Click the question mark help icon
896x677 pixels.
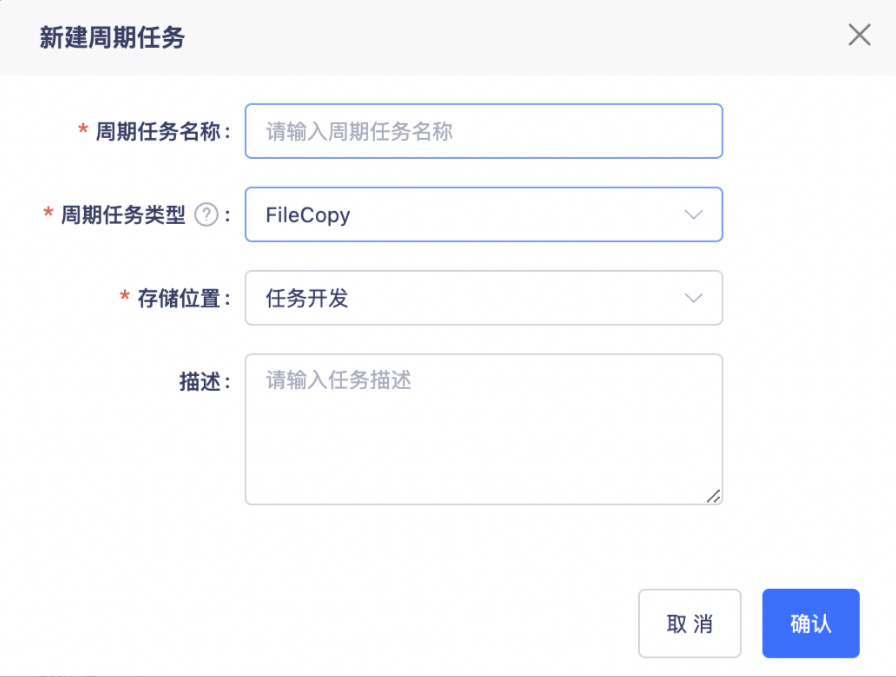(206, 215)
